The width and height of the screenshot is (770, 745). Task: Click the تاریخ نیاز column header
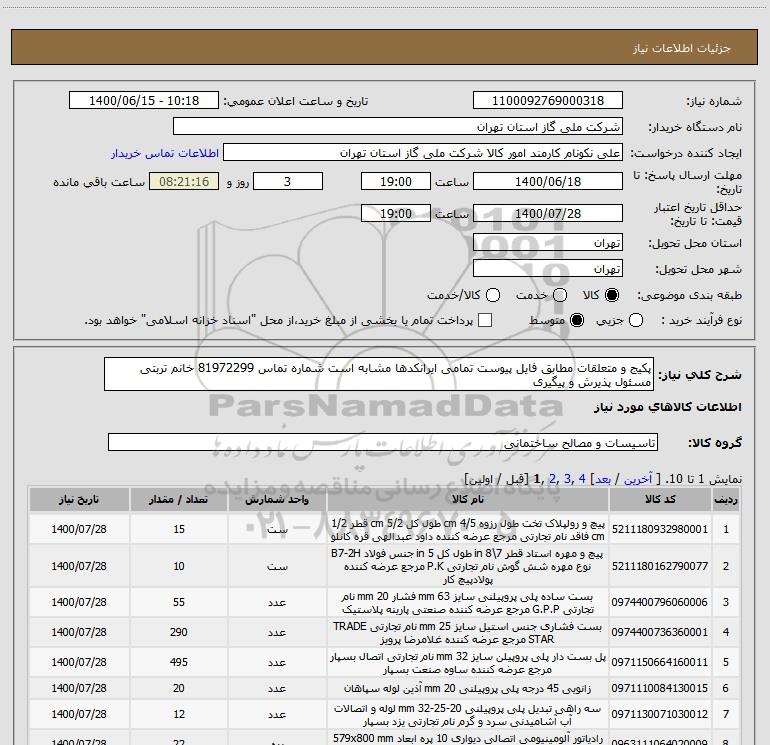coord(79,499)
